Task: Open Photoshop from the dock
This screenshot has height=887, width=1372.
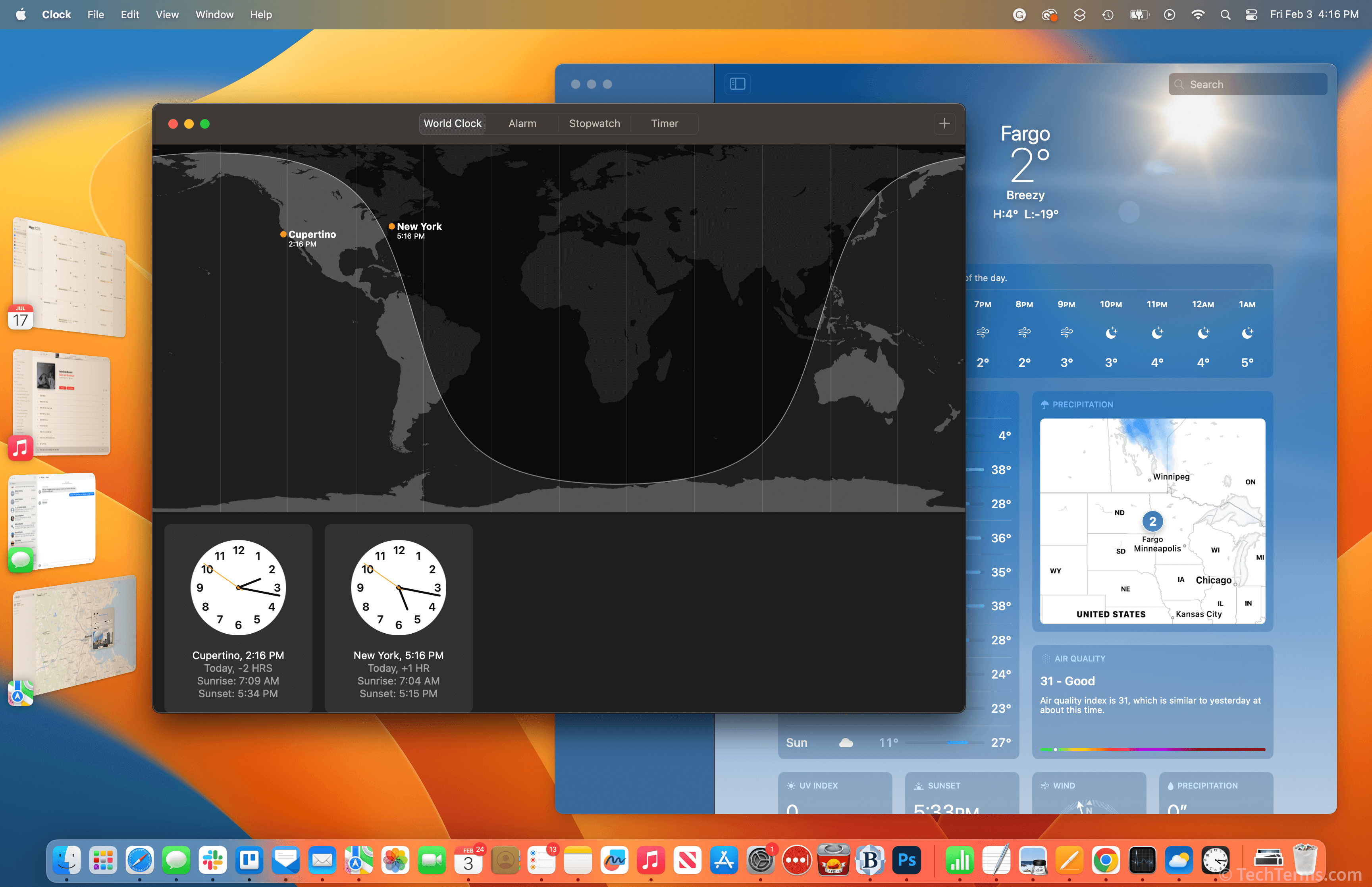Action: 907,860
